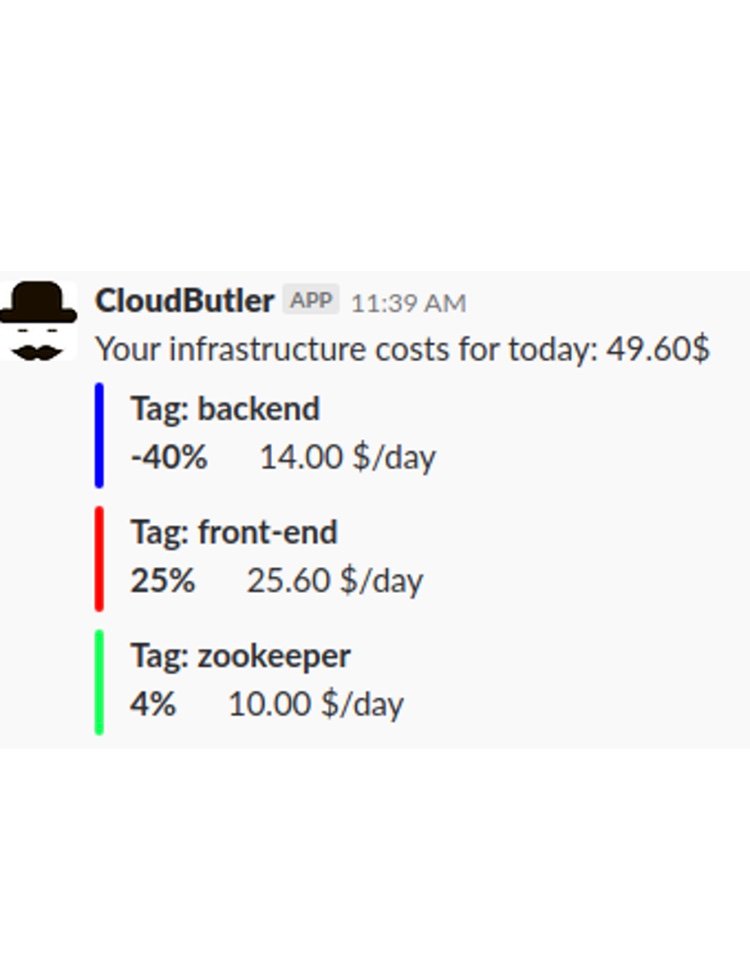Click the green zookeeper attachment color bar
The width and height of the screenshot is (750, 969).
(x=99, y=682)
